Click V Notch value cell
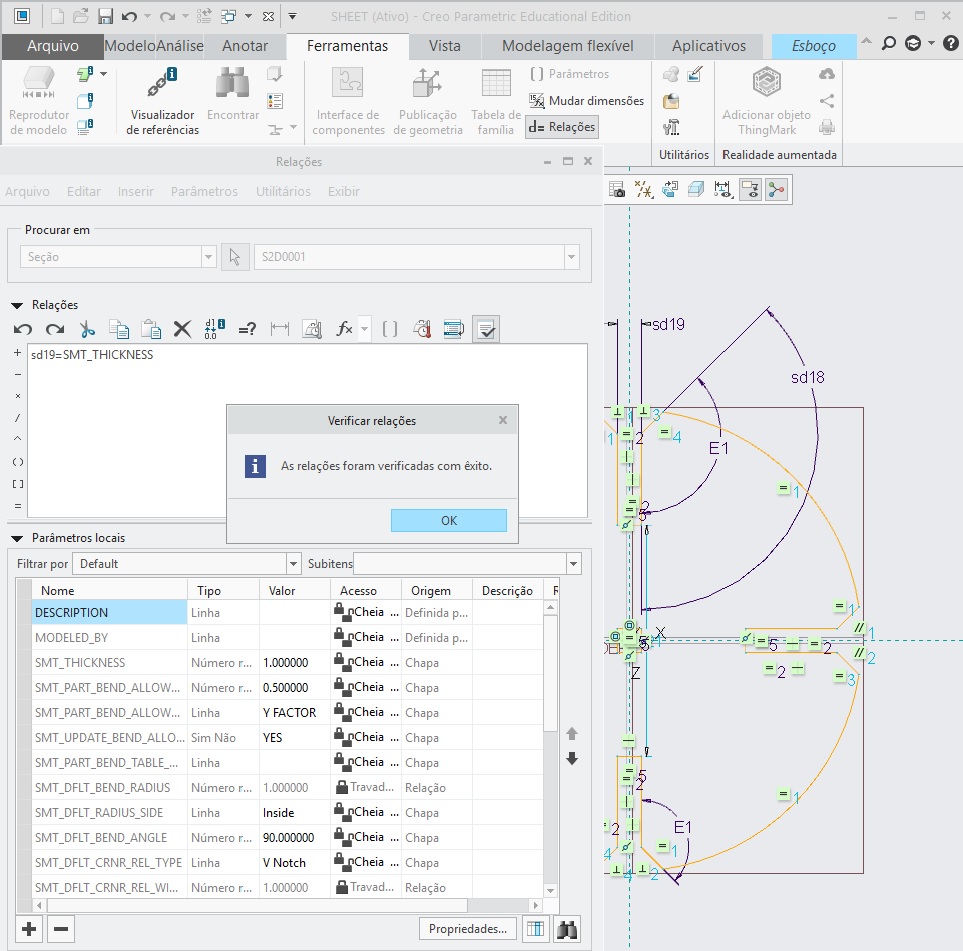 click(294, 863)
